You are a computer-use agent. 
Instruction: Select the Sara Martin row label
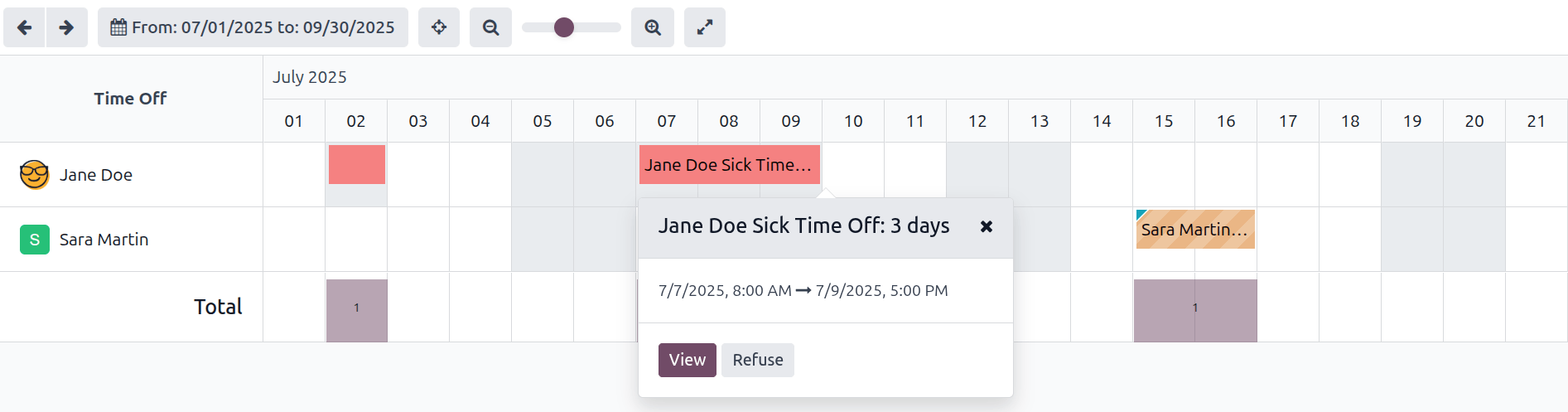click(104, 240)
